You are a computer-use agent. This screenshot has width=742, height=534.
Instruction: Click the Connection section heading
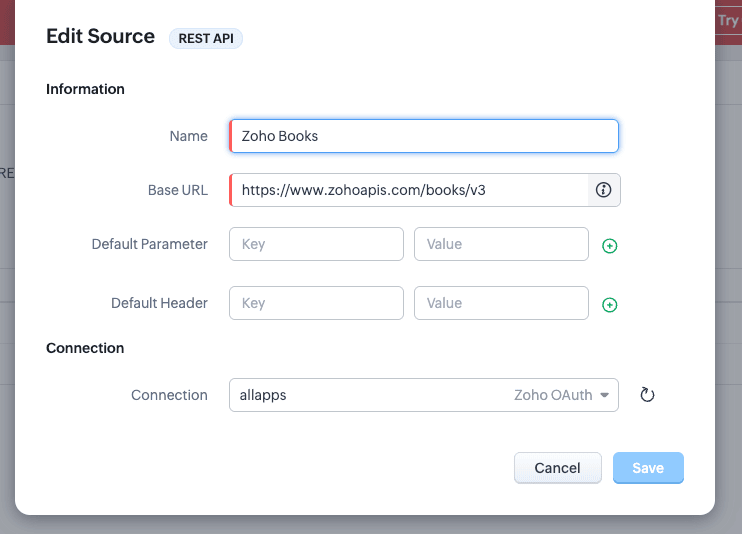point(85,348)
